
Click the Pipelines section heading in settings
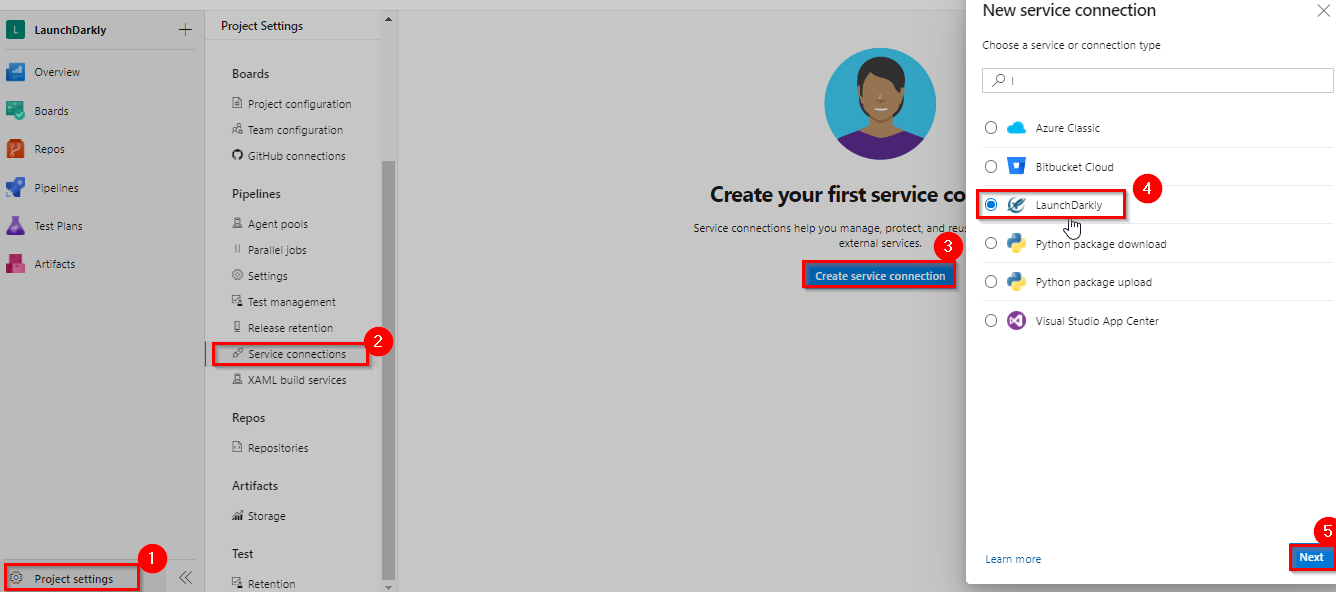coord(256,194)
